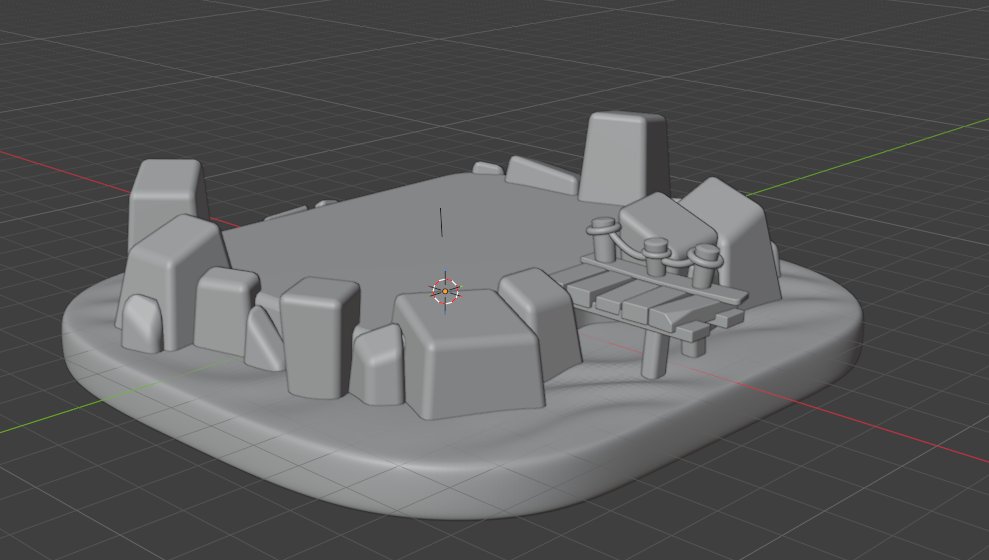This screenshot has width=989, height=560.
Task: Select the tallest rock behind the dock
Action: [x=624, y=158]
